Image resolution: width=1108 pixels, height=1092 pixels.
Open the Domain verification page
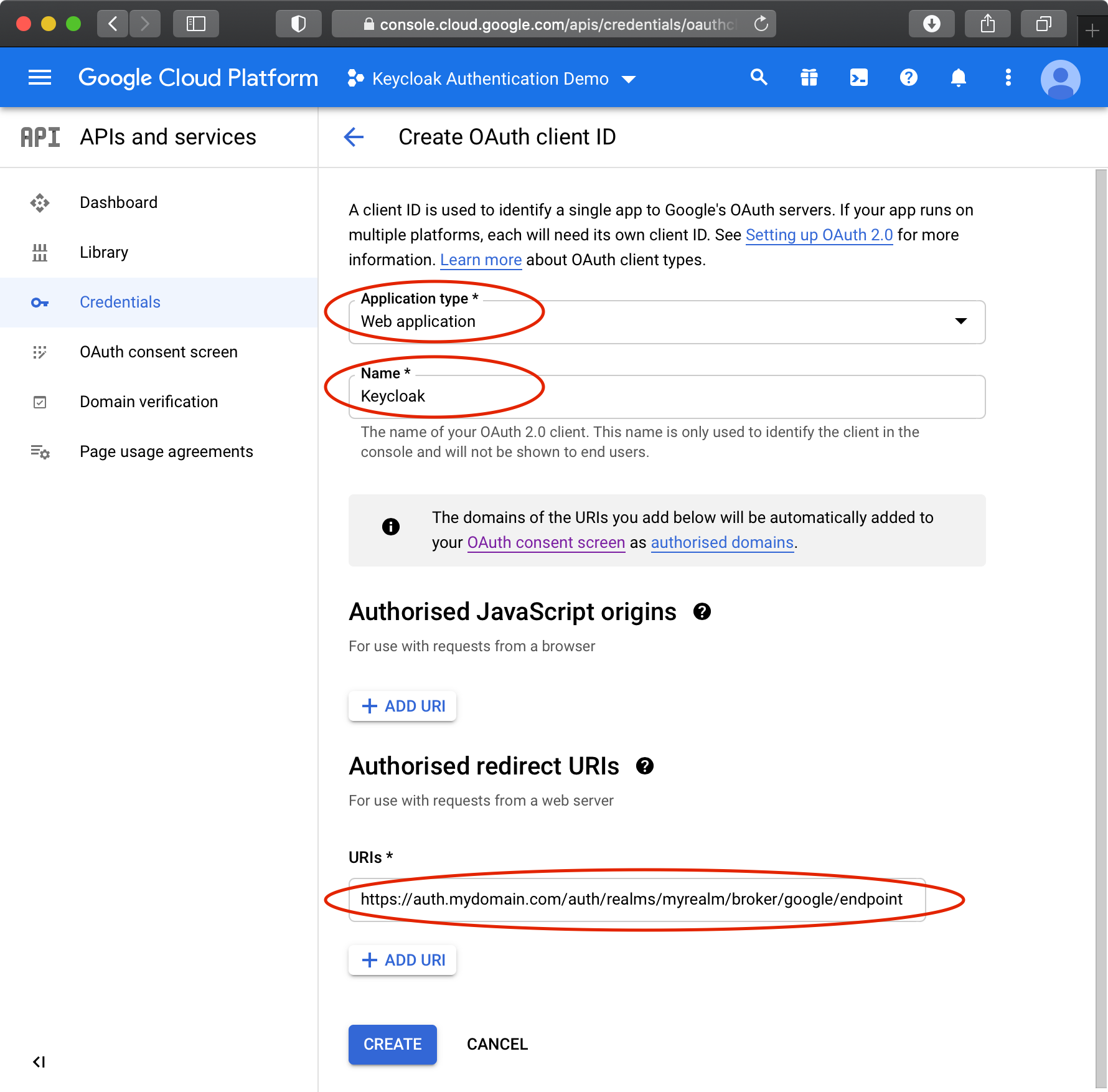148,402
